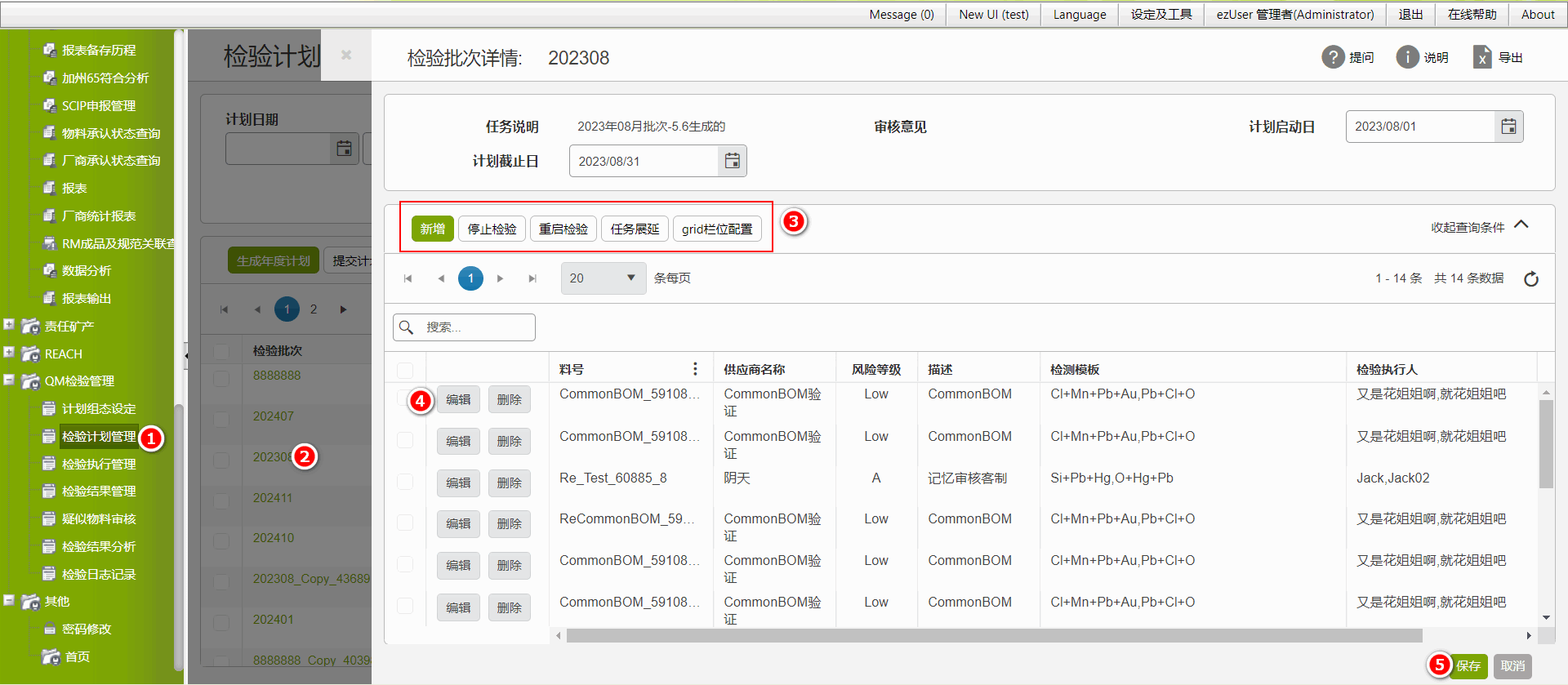Viewport: 1568px width, 685px height.
Task: Check the Re_Test_60885_8 row checkbox
Action: point(405,482)
